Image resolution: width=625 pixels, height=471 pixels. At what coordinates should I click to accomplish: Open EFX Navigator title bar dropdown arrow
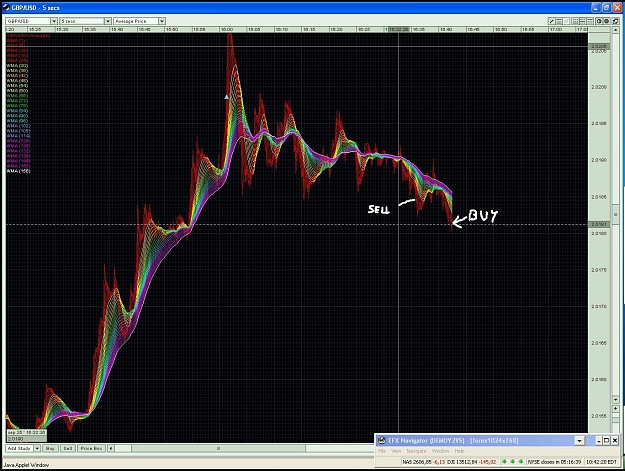click(x=580, y=441)
